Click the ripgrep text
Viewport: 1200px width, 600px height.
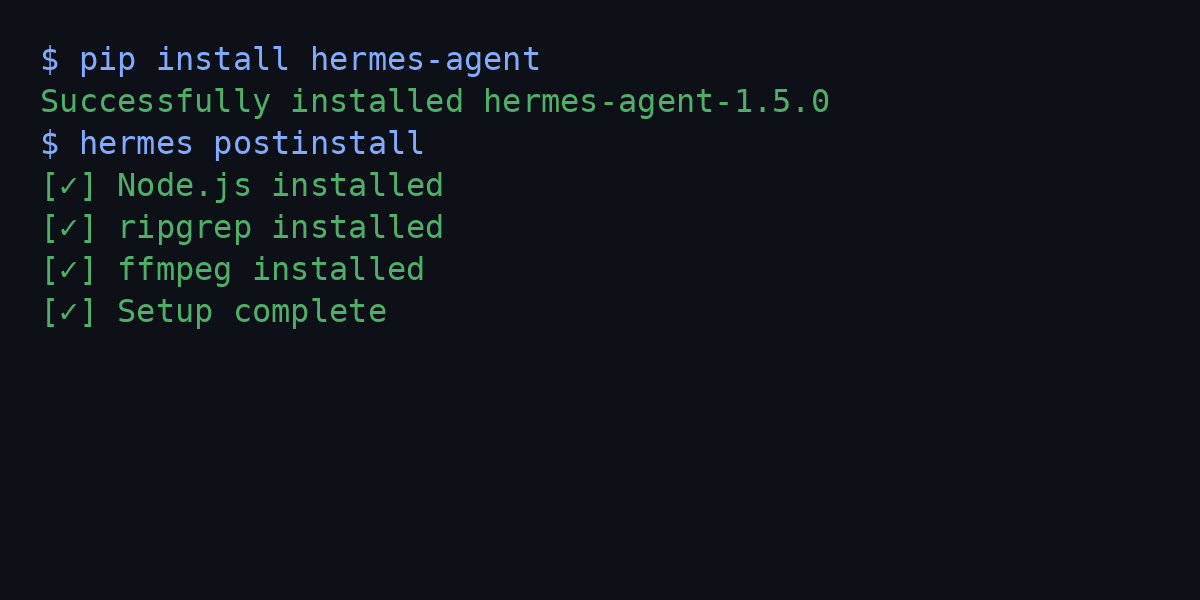point(184,229)
